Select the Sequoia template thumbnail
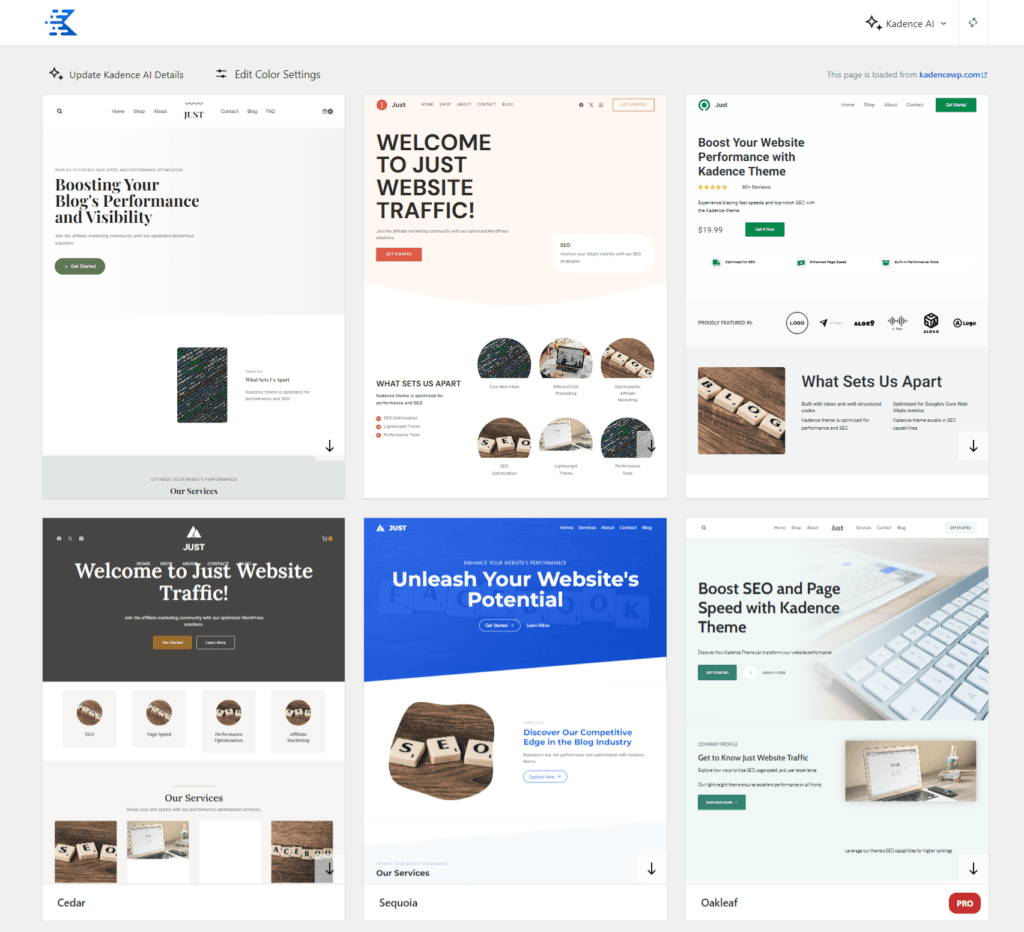Screen dimensions: 1024x932 514,700
